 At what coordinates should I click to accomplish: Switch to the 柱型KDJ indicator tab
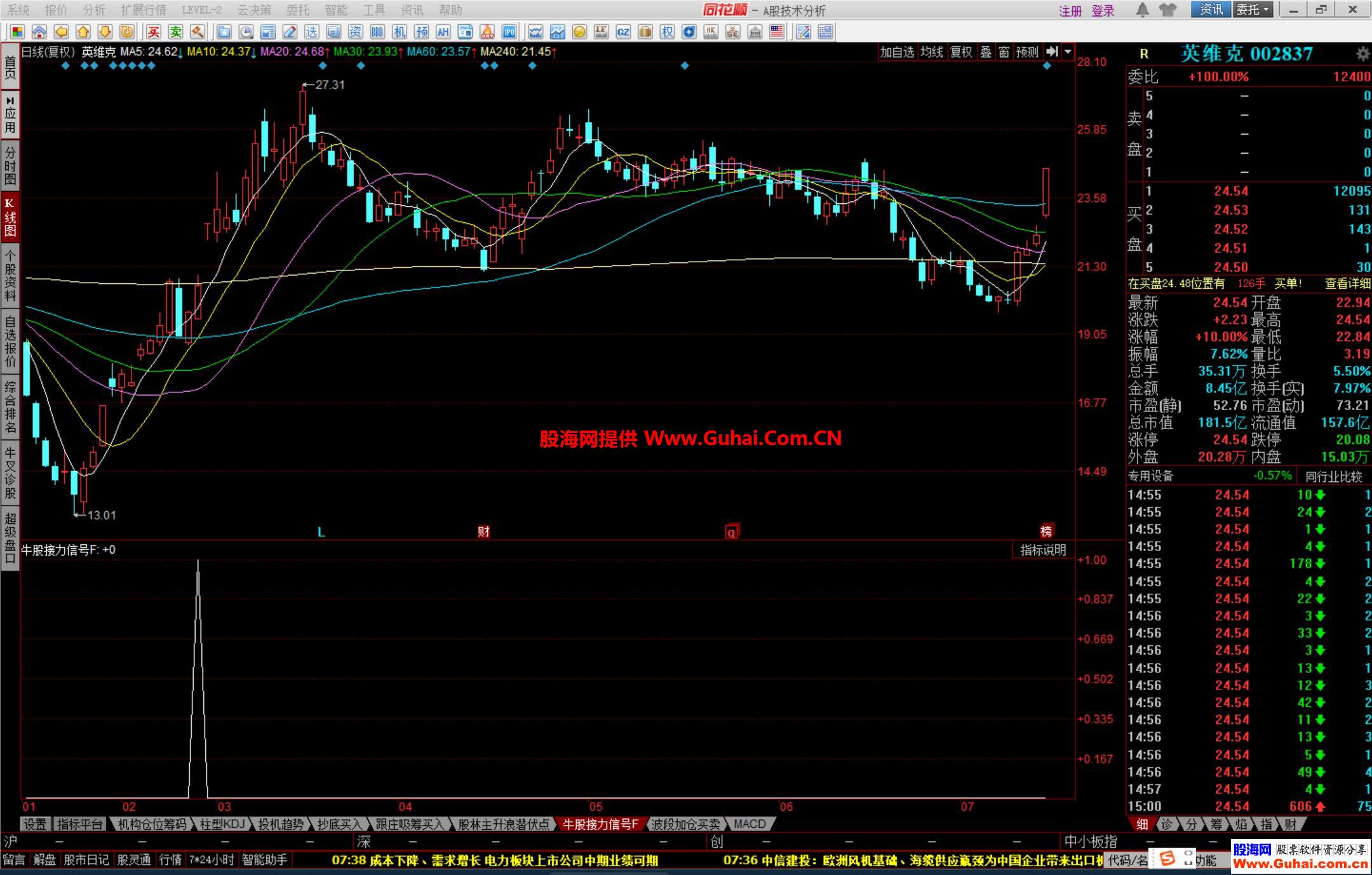(x=222, y=824)
